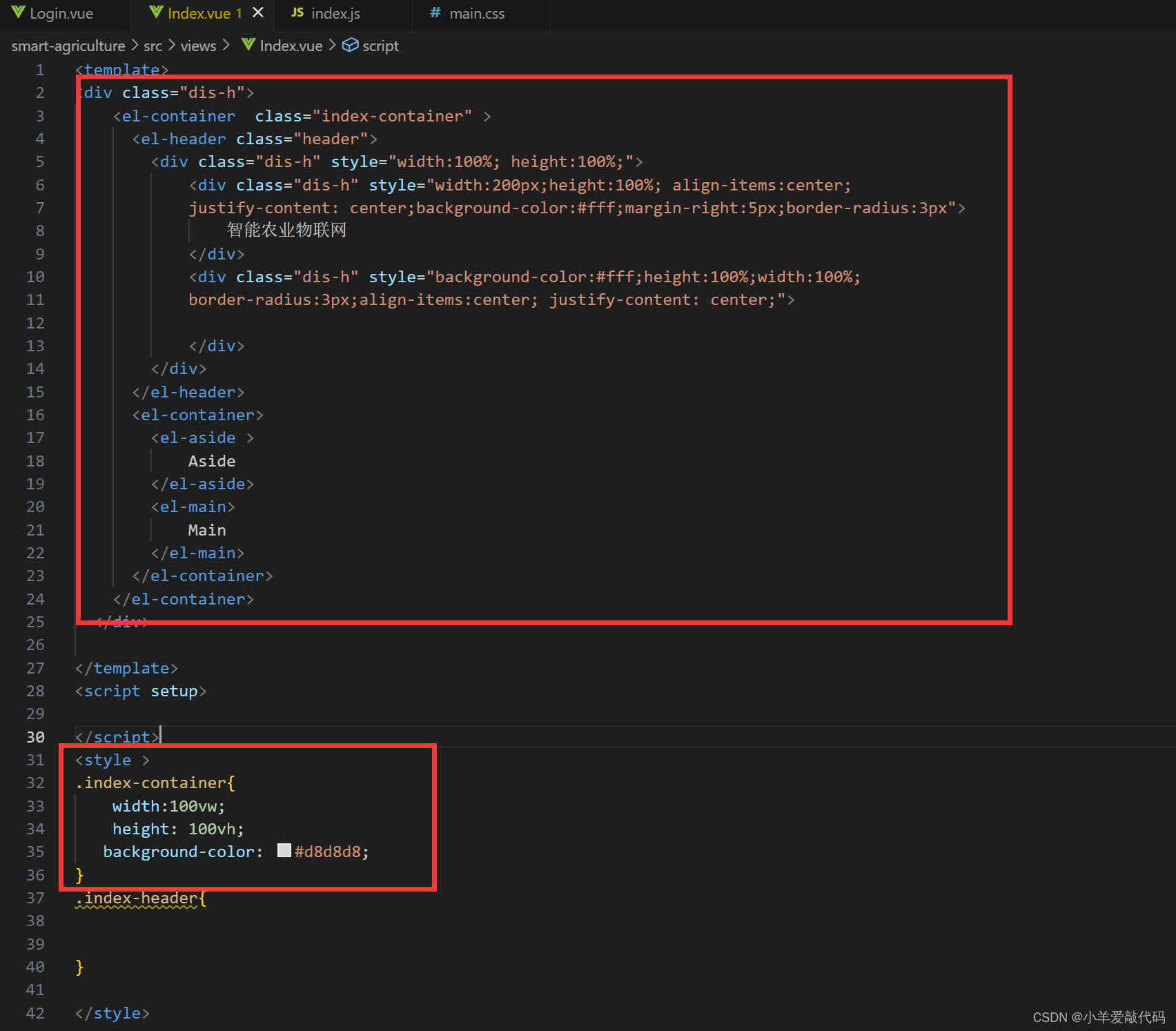
Task: Close the Index.vue editor tab
Action: click(x=258, y=13)
